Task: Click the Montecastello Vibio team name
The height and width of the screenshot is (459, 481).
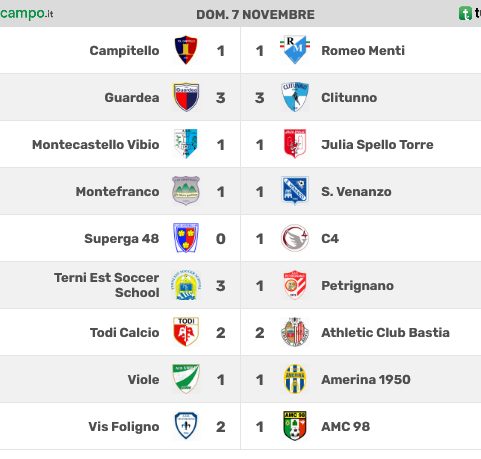Action: click(96, 145)
